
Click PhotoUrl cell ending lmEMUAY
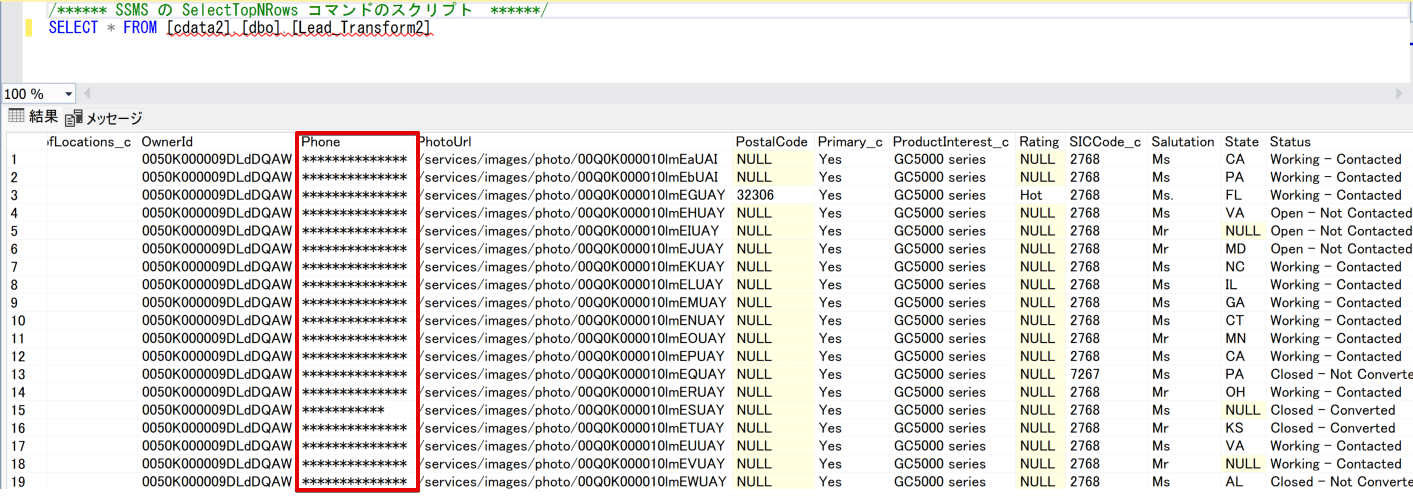coord(574,302)
